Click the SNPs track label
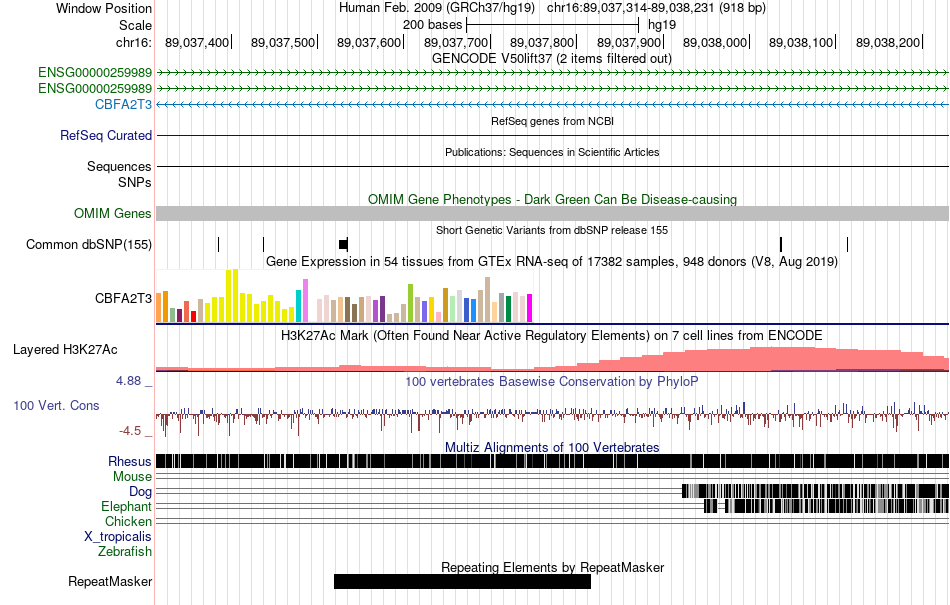The image size is (950, 605). [x=135, y=182]
